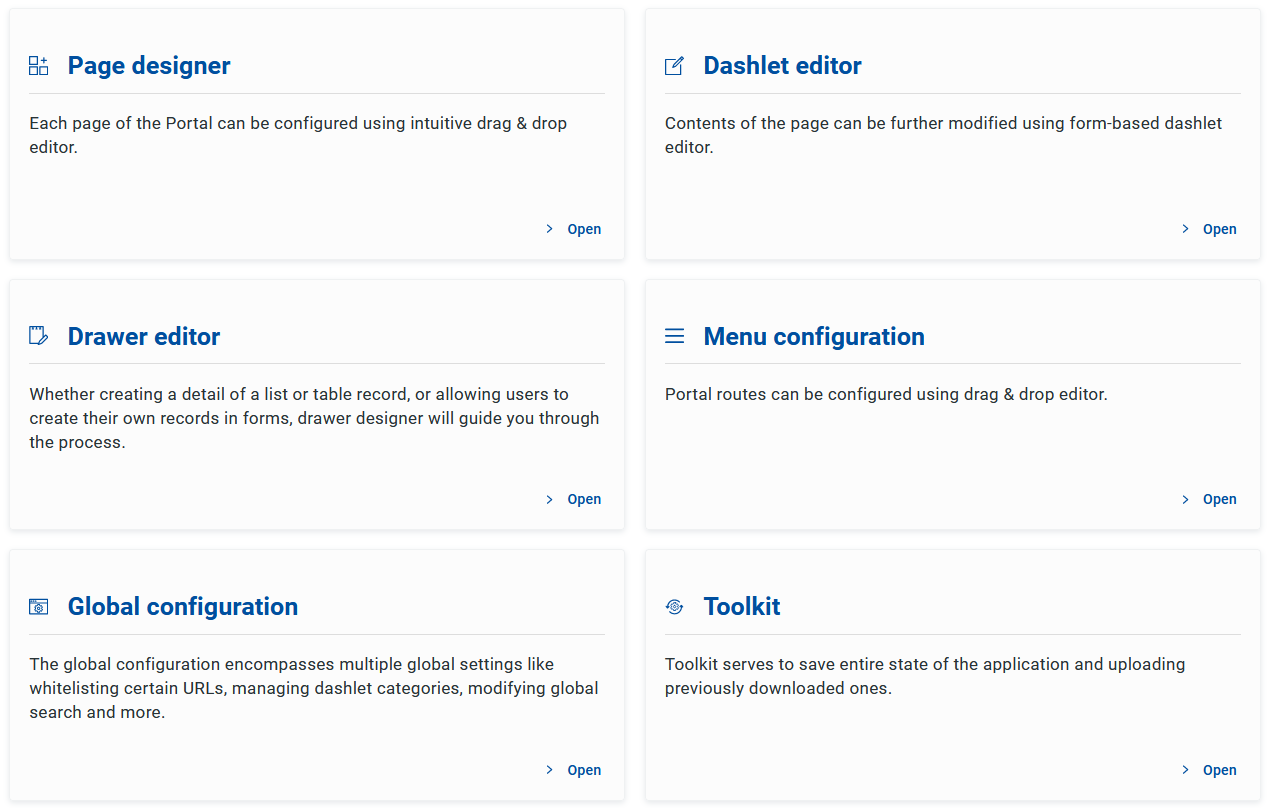Click the Global configuration title
The image size is (1269, 808).
[x=183, y=607]
